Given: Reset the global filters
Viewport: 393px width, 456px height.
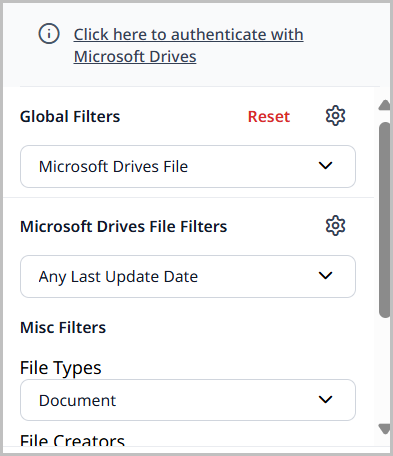Looking at the screenshot, I should (269, 117).
